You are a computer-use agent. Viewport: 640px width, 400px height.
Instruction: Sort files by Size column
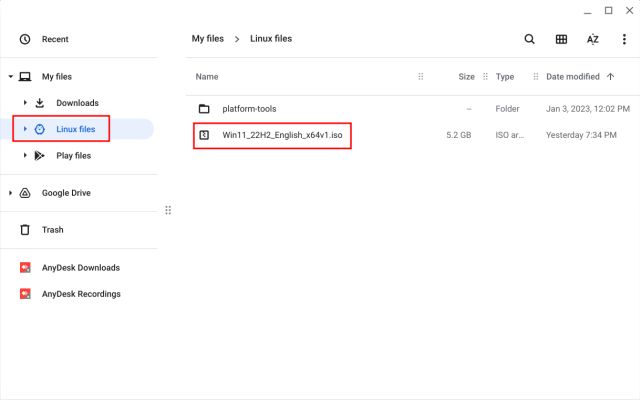point(466,77)
